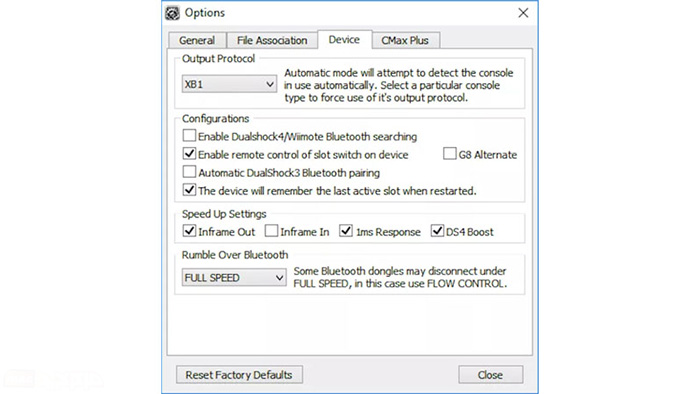The image size is (700, 394).
Task: Click the Options window app icon
Action: tap(172, 13)
